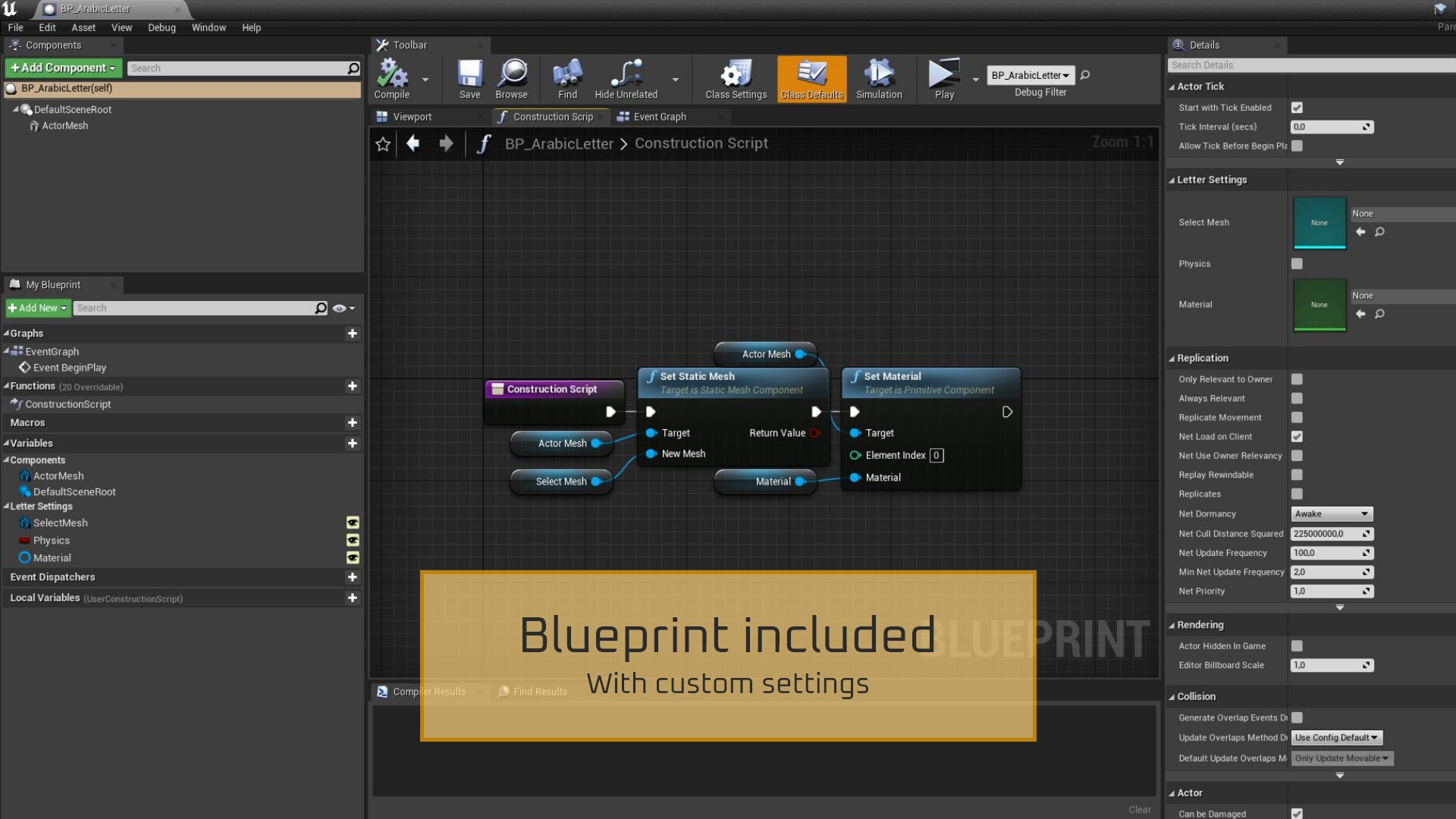1456x819 pixels.
Task: Click the star bookmark icon in graph
Action: coord(383,144)
